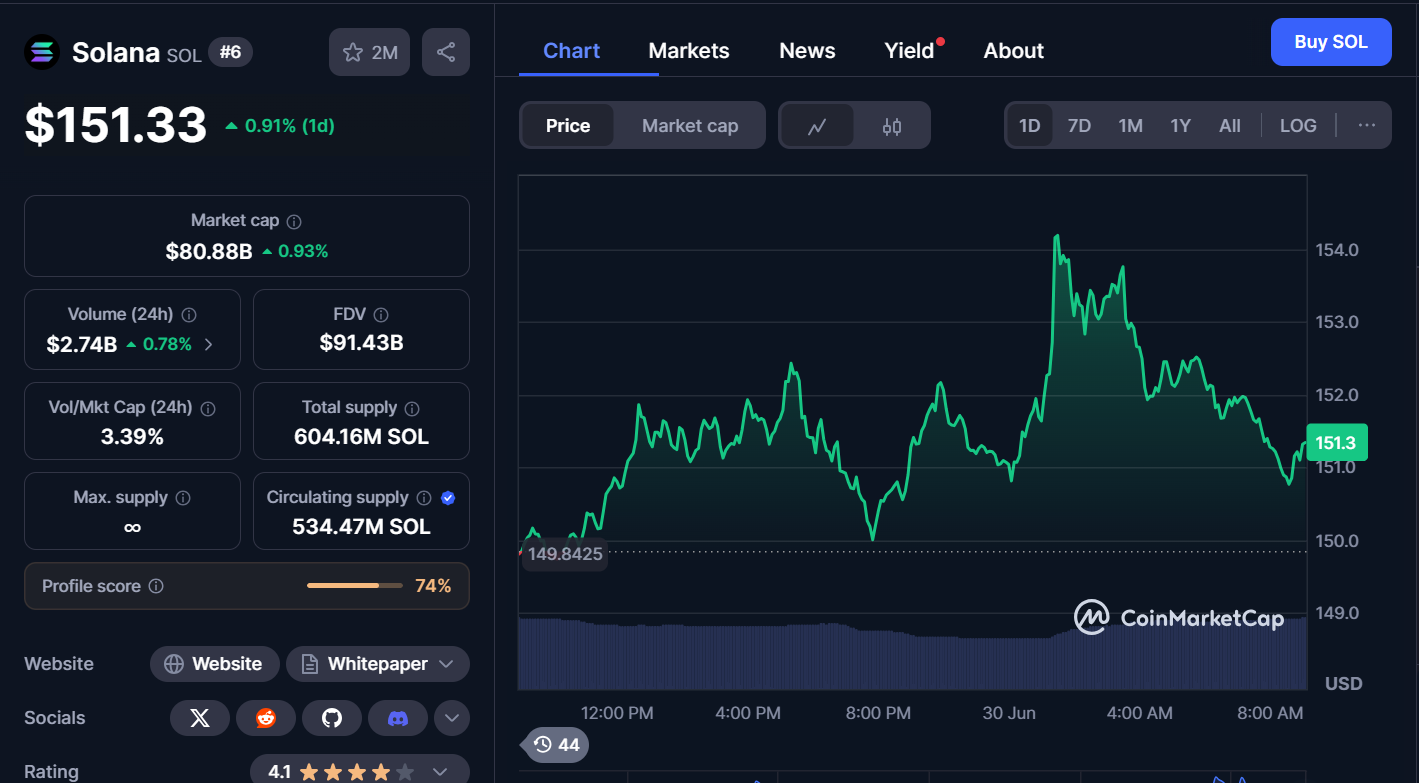This screenshot has height=783, width=1419.
Task: Open the share icon button
Action: pos(446,52)
